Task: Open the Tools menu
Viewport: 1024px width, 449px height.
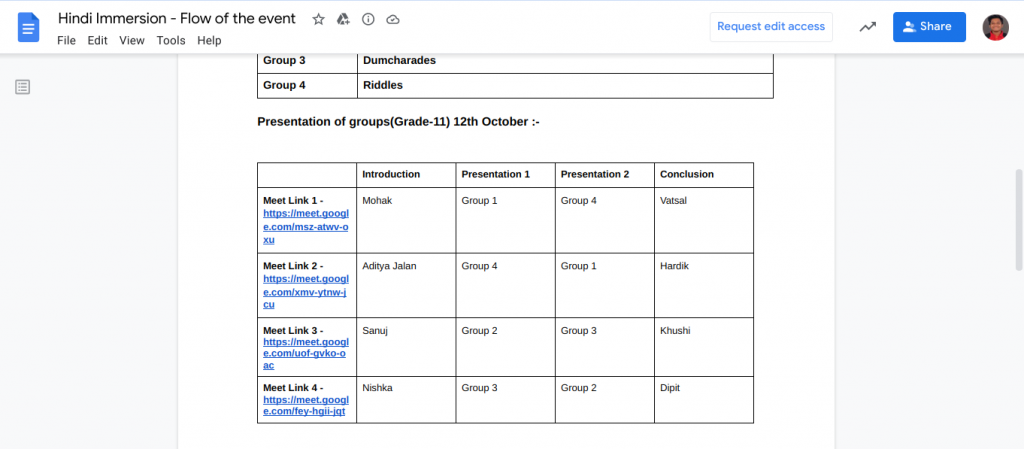Action: pyautogui.click(x=170, y=40)
